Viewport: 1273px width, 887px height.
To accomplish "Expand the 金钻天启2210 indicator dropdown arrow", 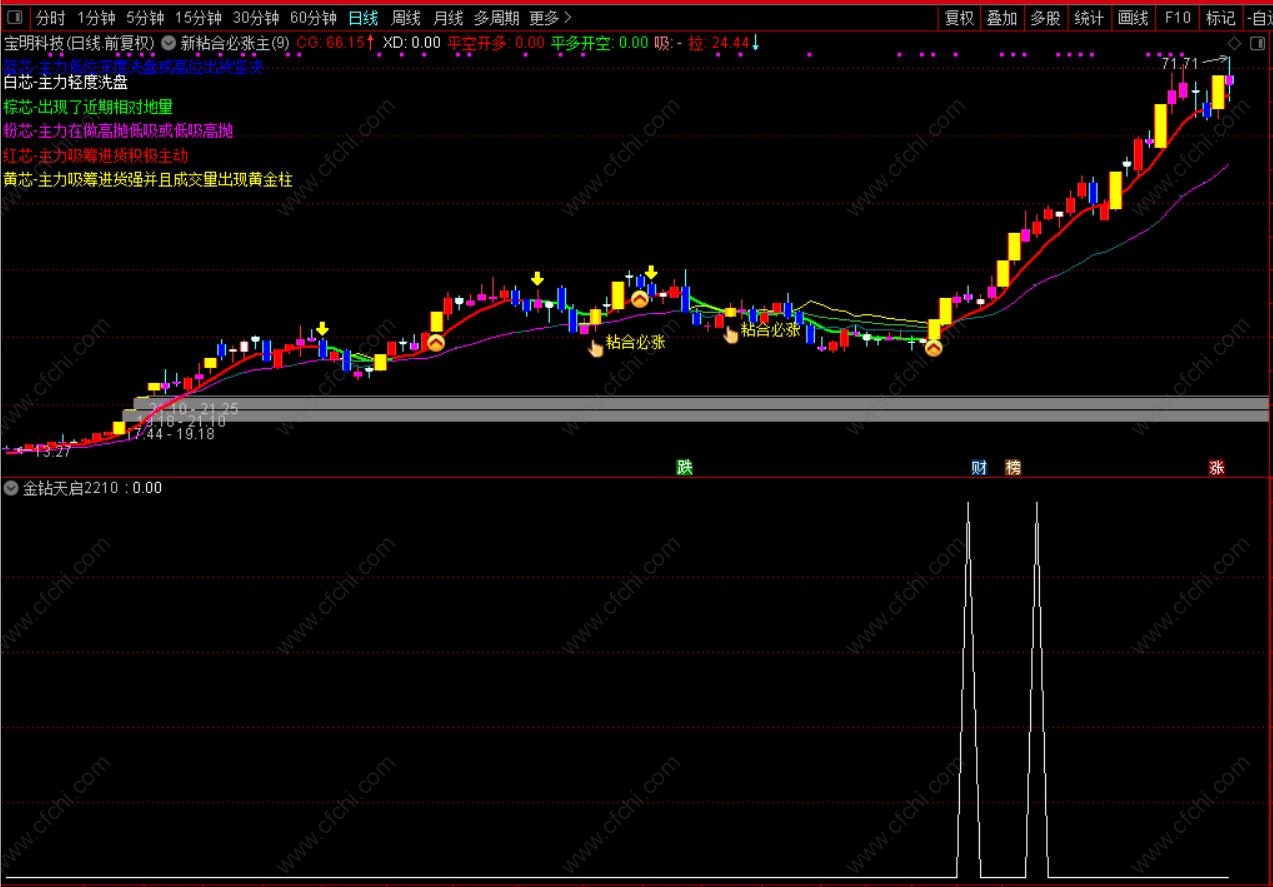I will click(11, 488).
